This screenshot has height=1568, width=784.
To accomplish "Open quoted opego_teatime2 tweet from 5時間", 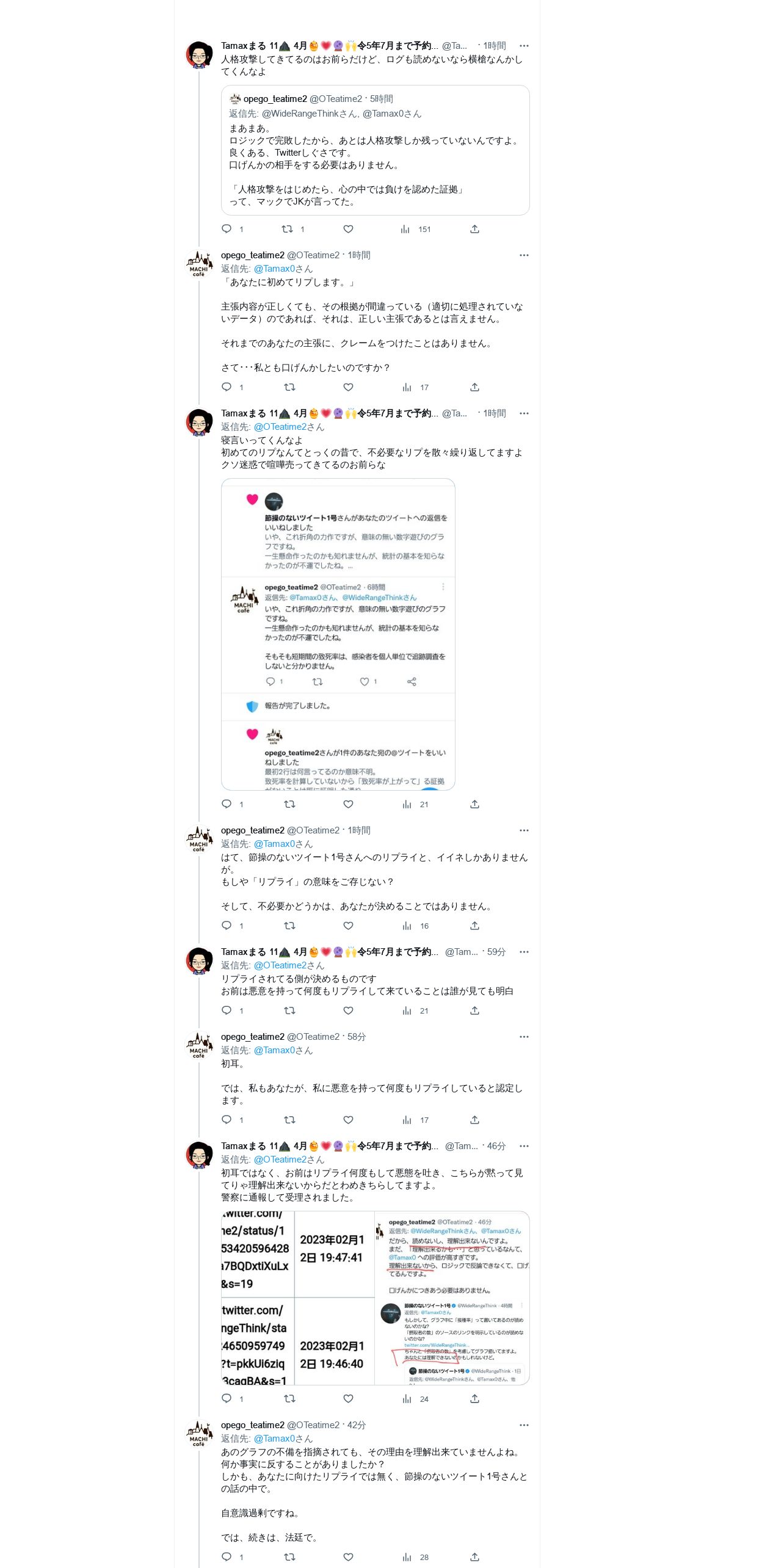I will [x=375, y=150].
